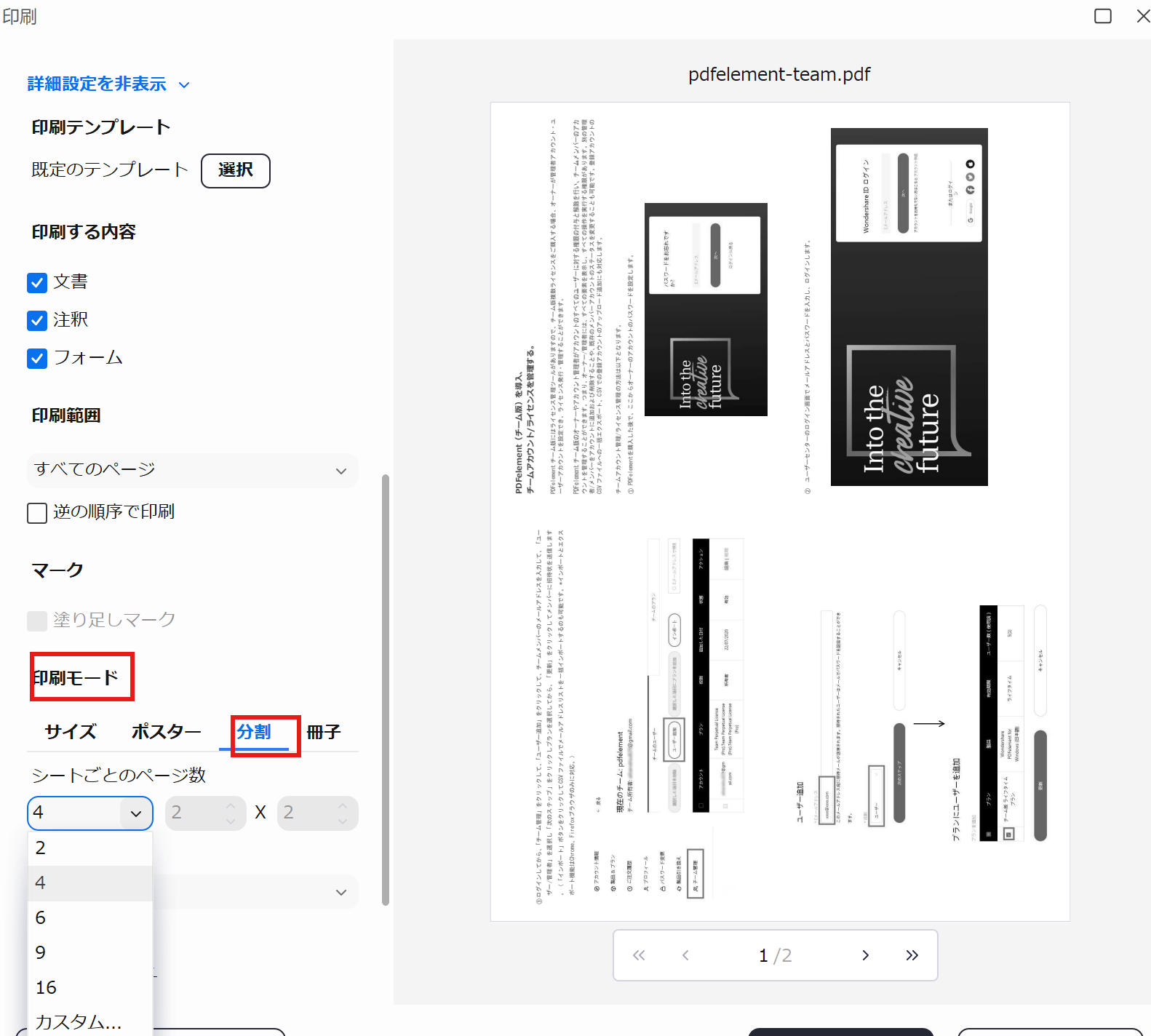Click シートごとのページ数 label
This screenshot has width=1151, height=1036.
point(119,776)
